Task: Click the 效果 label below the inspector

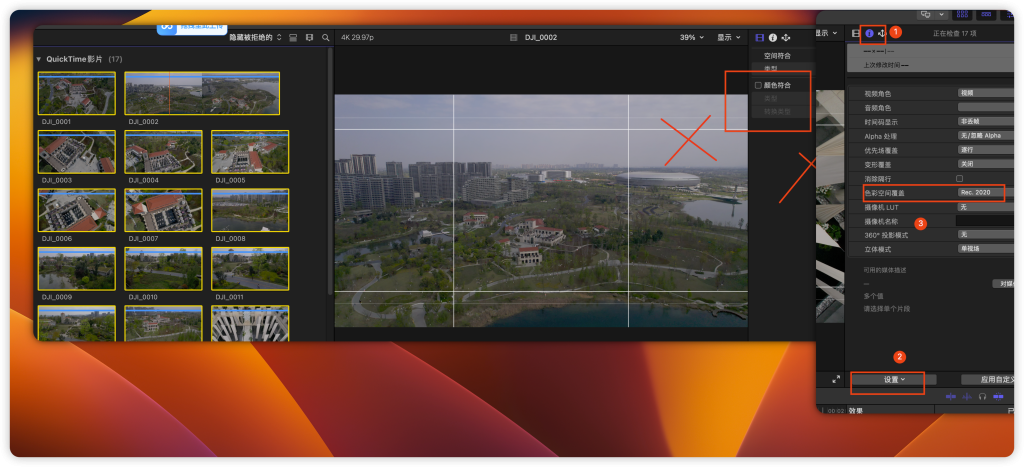Action: [x=856, y=411]
